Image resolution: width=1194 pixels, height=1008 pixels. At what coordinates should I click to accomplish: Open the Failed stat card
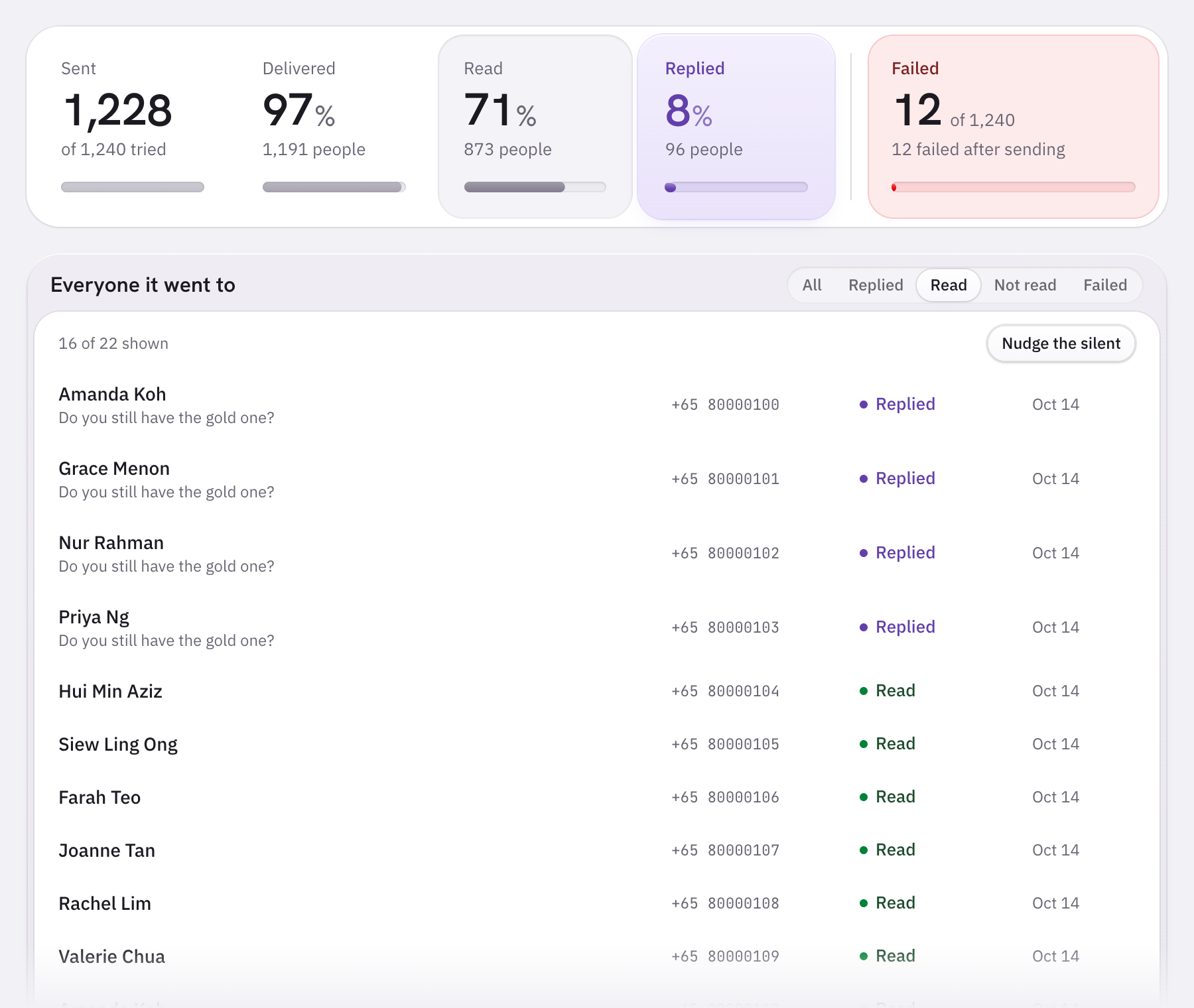pos(1014,127)
